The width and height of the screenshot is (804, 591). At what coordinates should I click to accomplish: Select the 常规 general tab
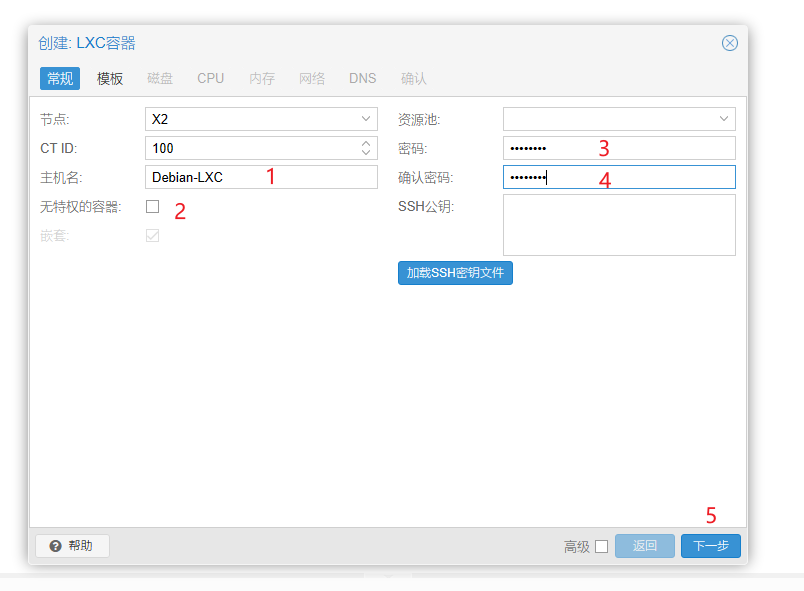(60, 78)
